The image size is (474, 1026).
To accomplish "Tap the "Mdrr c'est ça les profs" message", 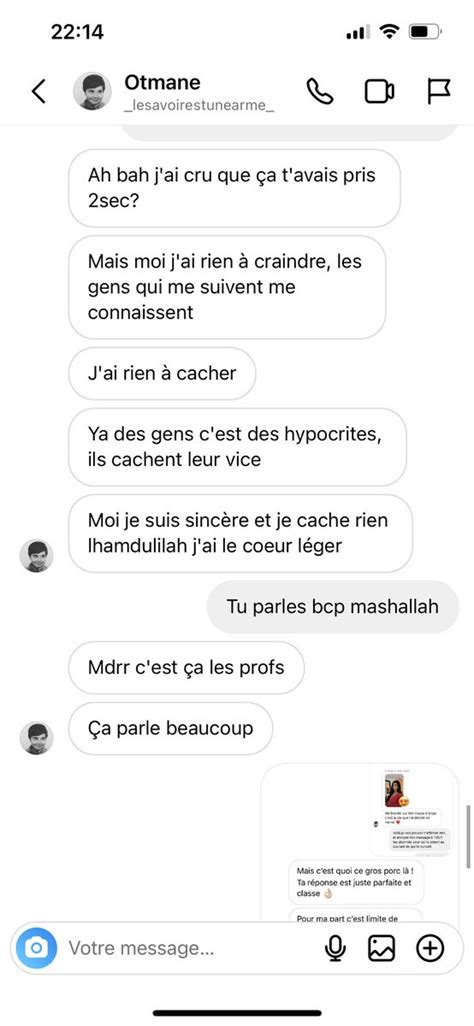I will click(186, 667).
